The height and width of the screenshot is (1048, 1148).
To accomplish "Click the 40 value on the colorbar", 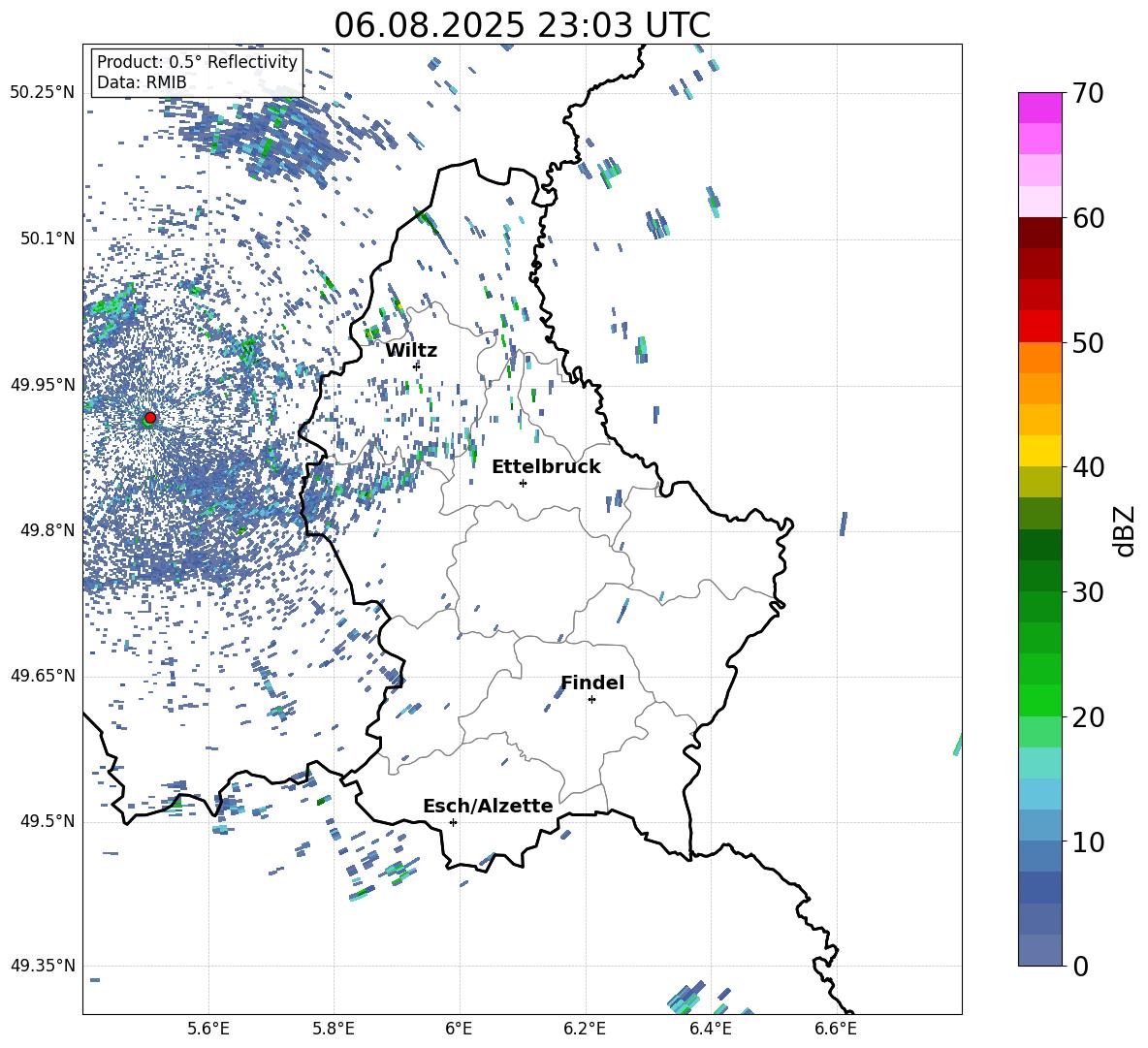I will [x=1088, y=467].
